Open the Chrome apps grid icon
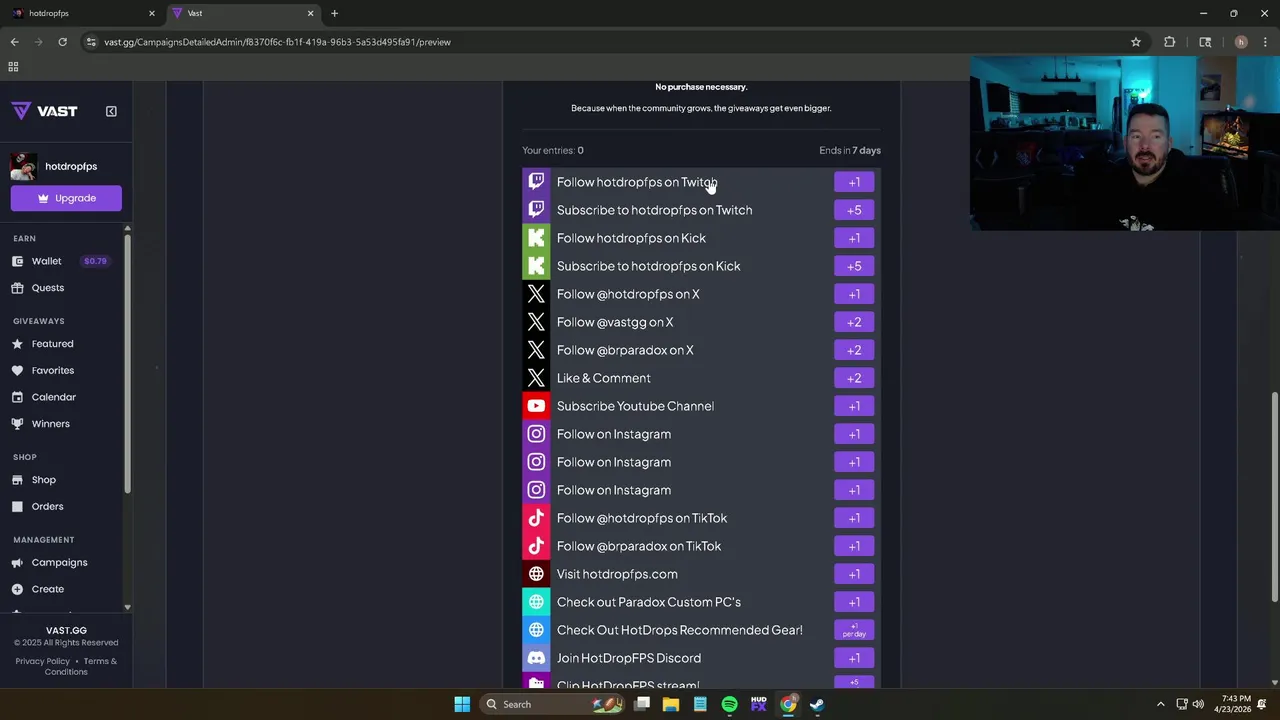This screenshot has height=720, width=1280. 13,67
